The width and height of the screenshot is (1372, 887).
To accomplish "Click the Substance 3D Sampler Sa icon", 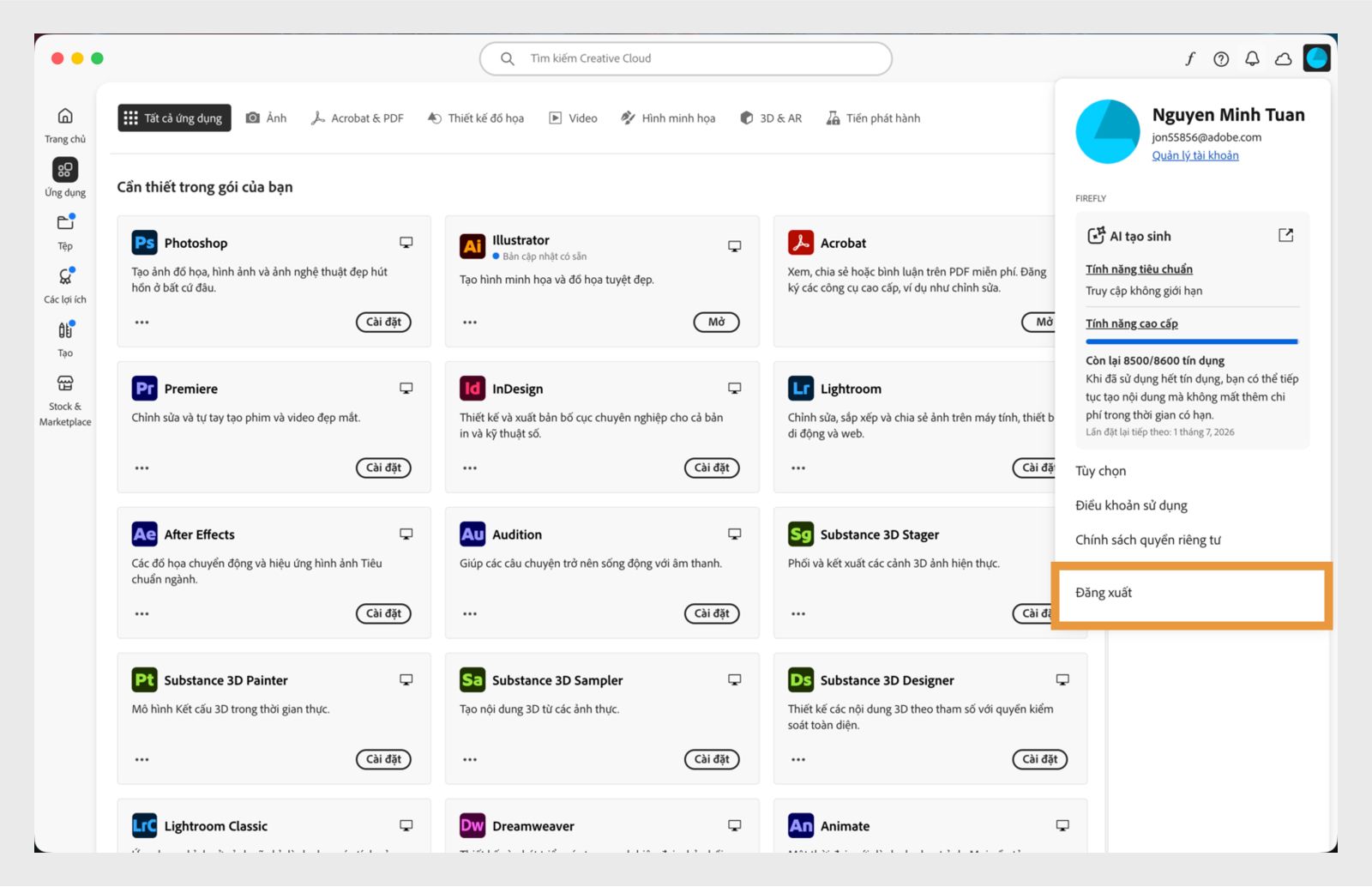I will pos(472,680).
